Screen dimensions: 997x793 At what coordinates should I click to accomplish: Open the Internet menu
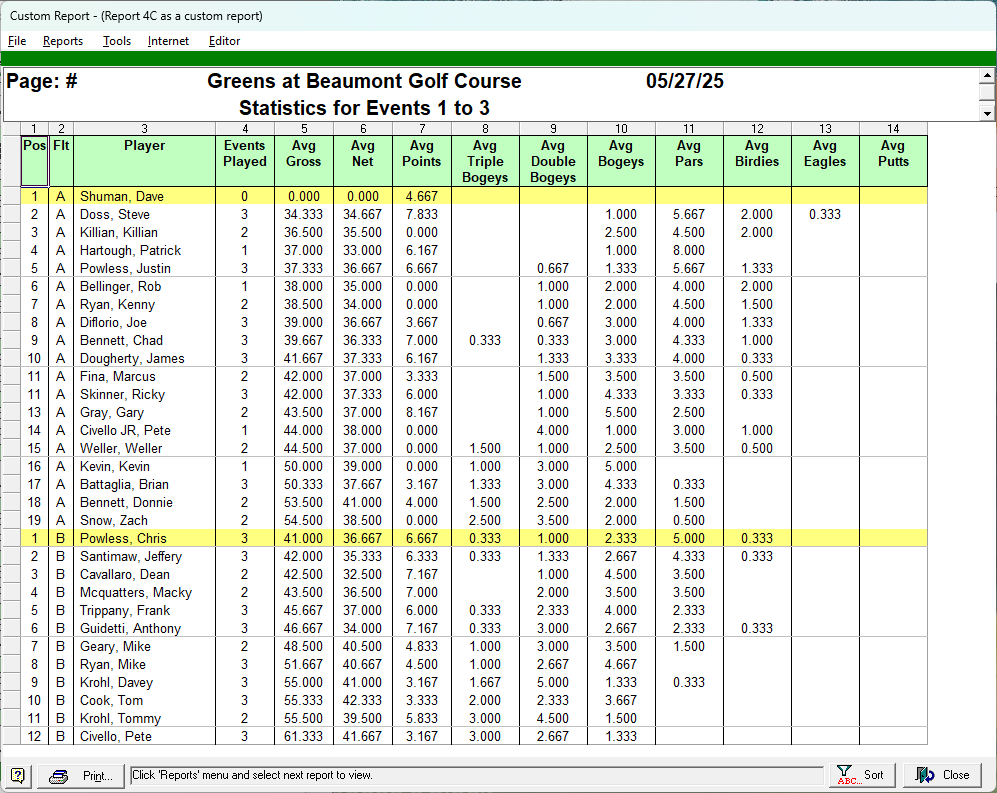(x=168, y=41)
